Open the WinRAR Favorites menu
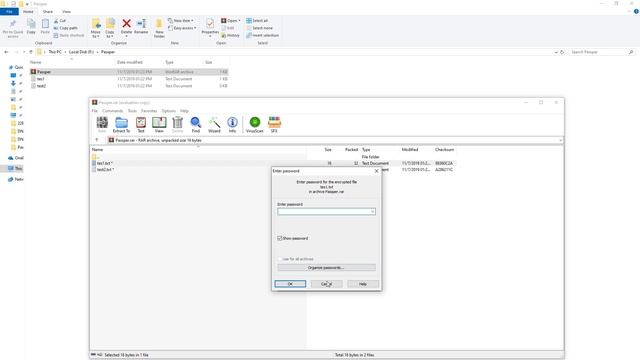Image resolution: width=640 pixels, height=360 pixels. point(149,111)
